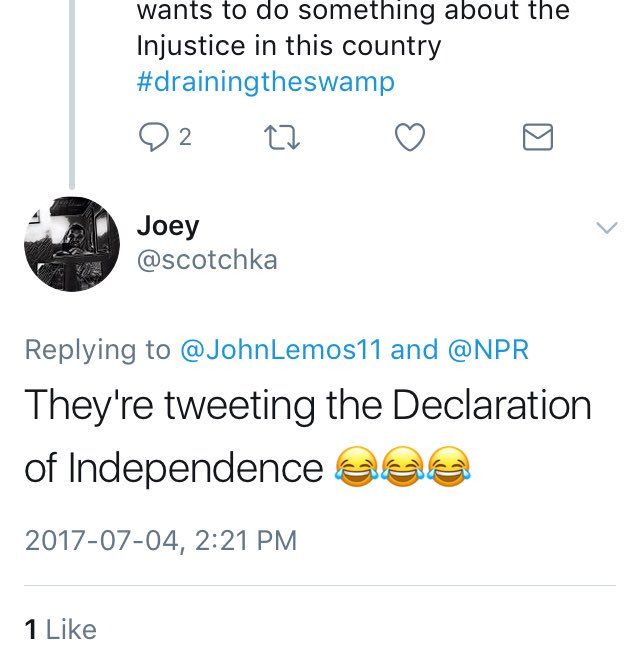Click the 2017-07-04, 2:21 PM timestamp
This screenshot has height=669, width=639.
[x=161, y=540]
